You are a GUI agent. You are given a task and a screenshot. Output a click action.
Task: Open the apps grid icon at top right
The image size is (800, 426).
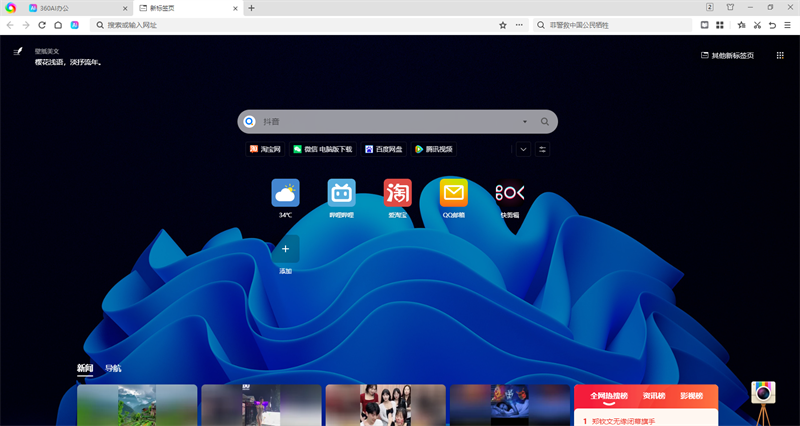[780, 56]
